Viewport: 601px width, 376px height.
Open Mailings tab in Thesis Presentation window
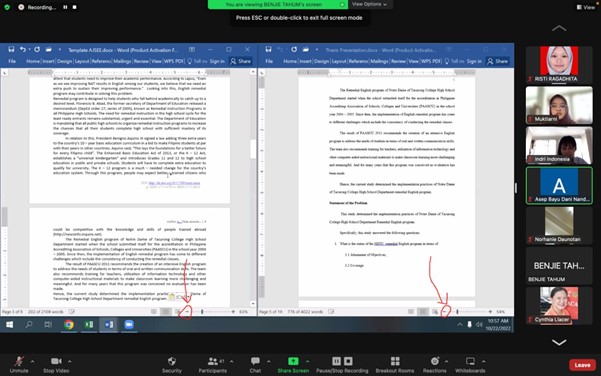point(379,61)
